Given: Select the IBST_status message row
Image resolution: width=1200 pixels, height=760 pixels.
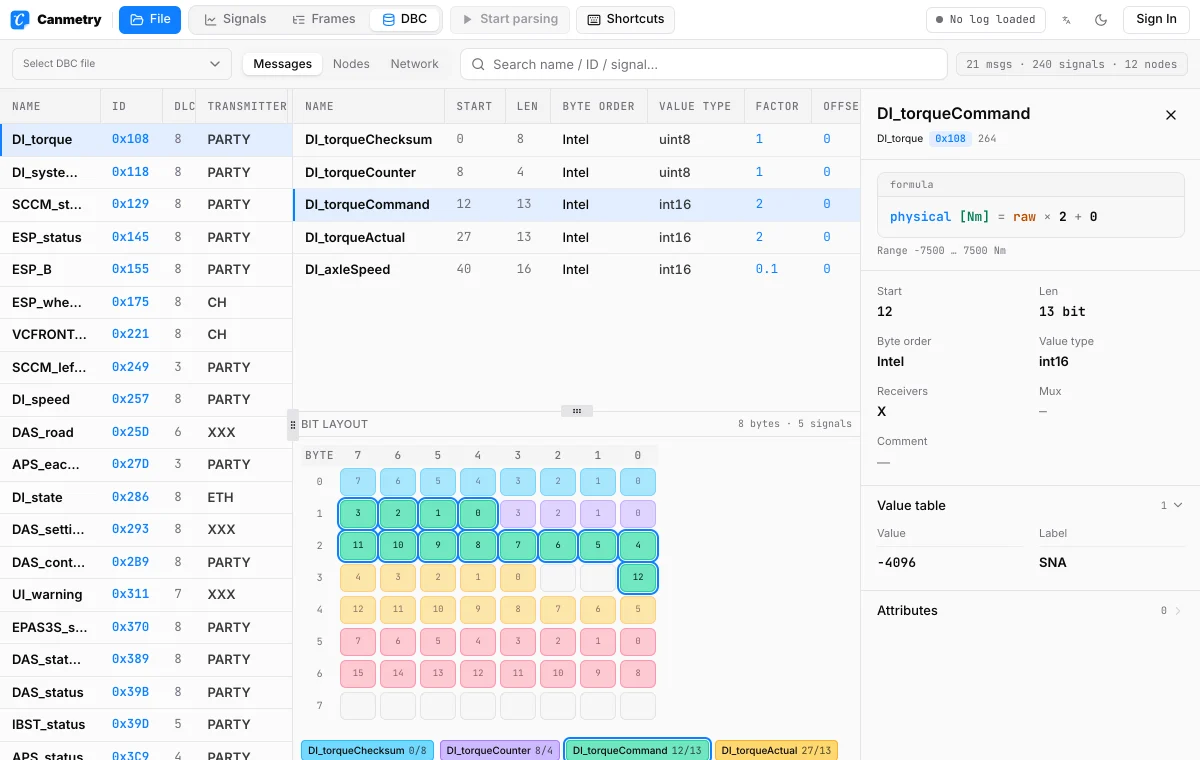Looking at the screenshot, I should click(x=146, y=724).
